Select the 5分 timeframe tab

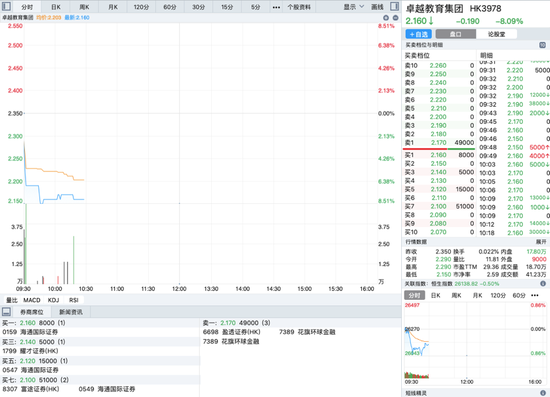click(x=255, y=7)
